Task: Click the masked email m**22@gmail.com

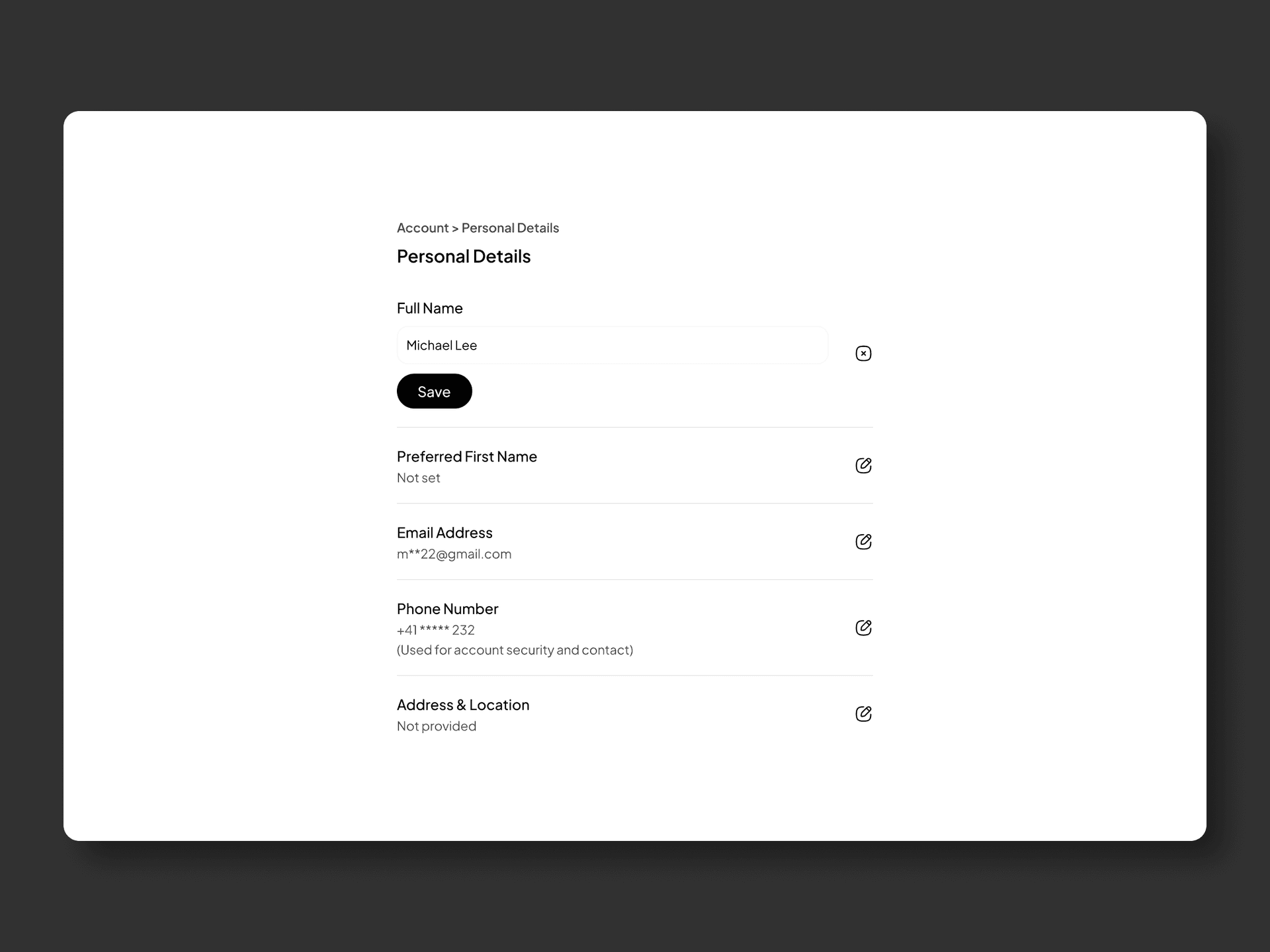Action: [454, 554]
